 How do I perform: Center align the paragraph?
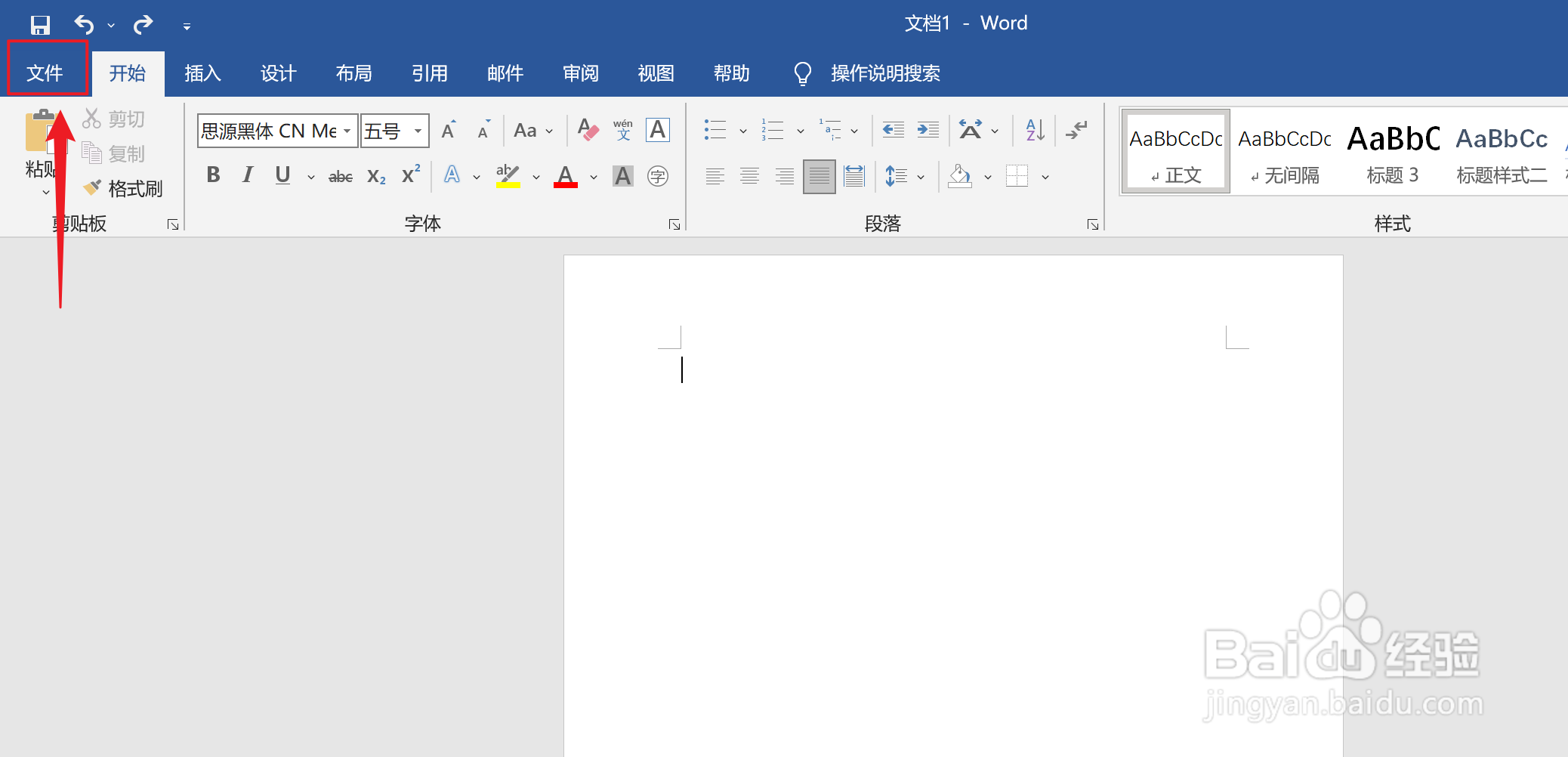[749, 175]
